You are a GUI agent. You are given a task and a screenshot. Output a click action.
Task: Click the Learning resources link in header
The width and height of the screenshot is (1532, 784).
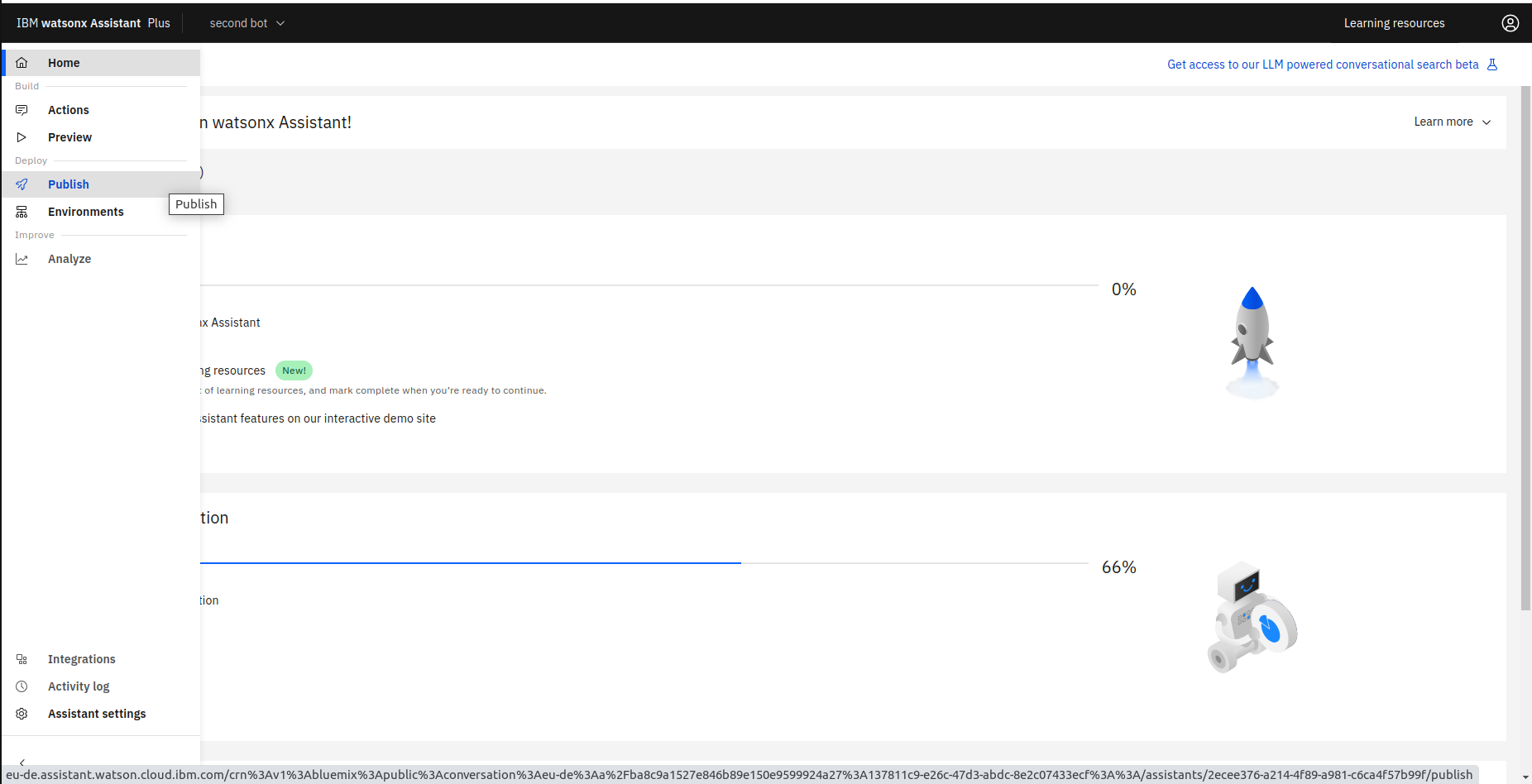pos(1394,23)
